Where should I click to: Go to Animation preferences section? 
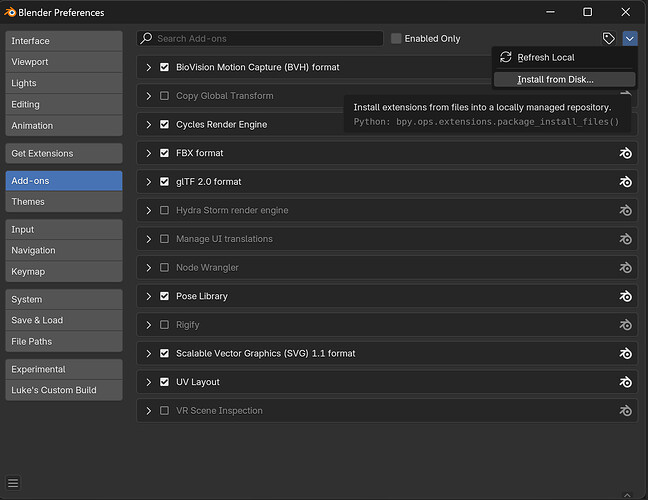64,125
